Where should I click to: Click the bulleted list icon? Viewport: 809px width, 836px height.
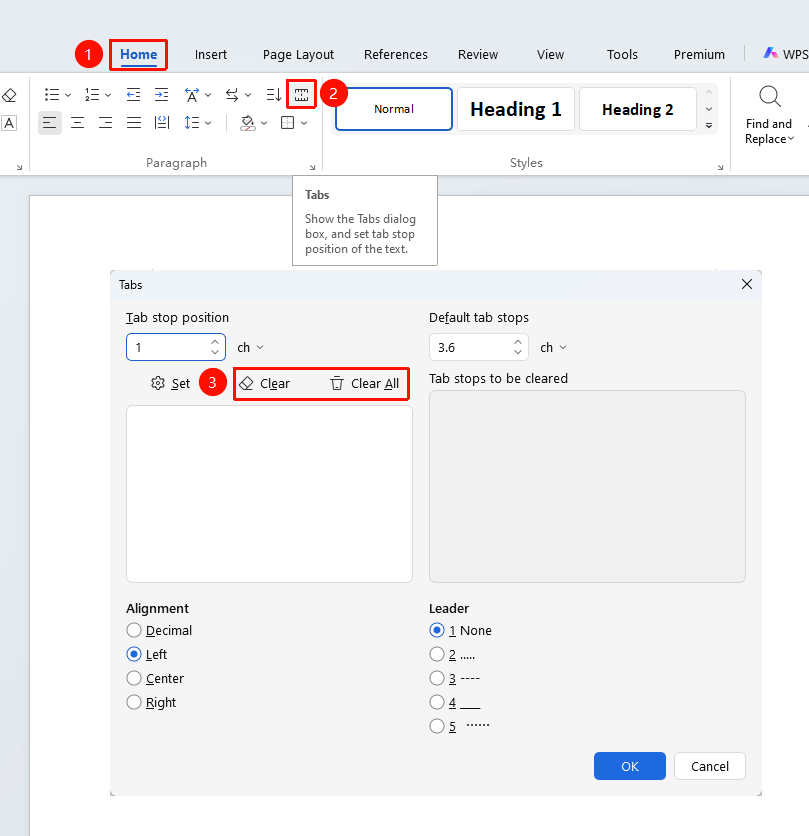click(x=52, y=95)
